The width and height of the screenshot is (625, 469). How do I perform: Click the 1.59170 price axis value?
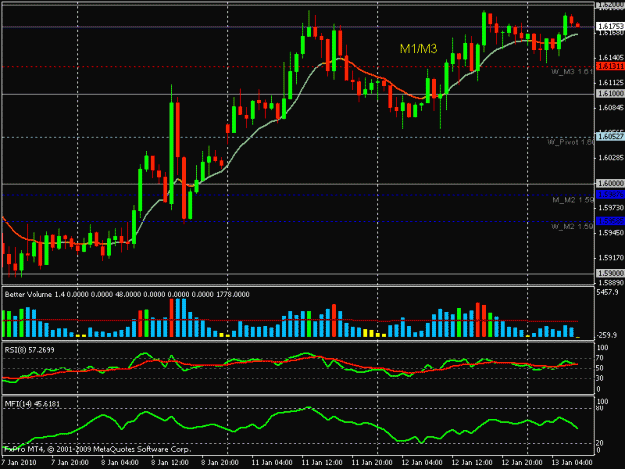click(x=611, y=258)
